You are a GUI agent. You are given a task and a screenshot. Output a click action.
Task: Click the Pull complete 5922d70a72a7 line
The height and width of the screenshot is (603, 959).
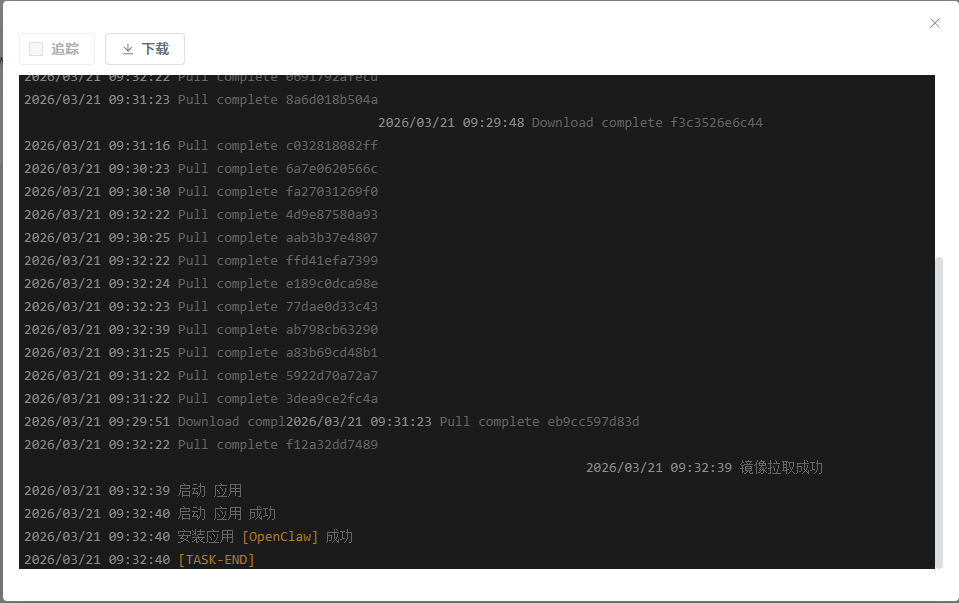[x=277, y=376]
